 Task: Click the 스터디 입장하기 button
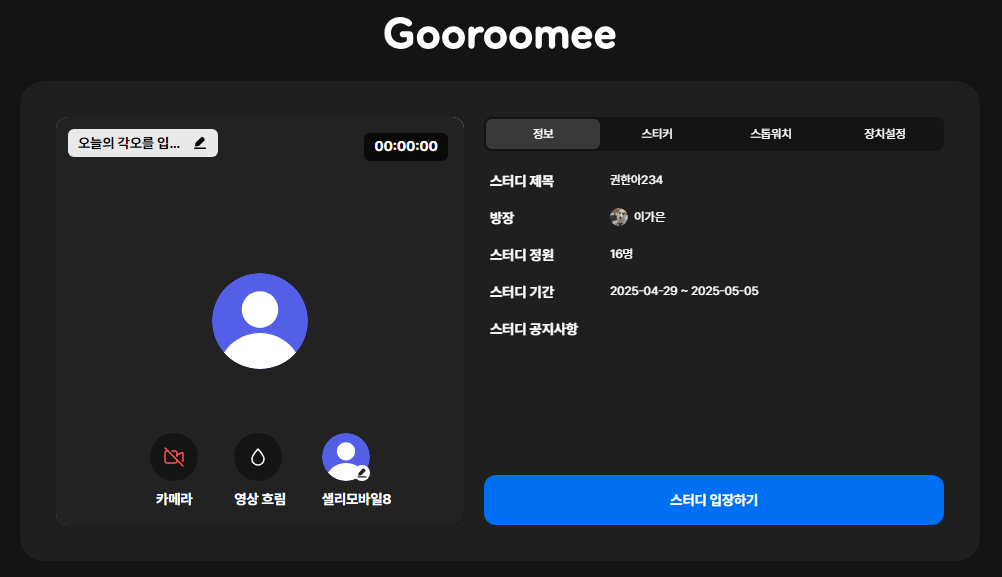click(x=714, y=500)
